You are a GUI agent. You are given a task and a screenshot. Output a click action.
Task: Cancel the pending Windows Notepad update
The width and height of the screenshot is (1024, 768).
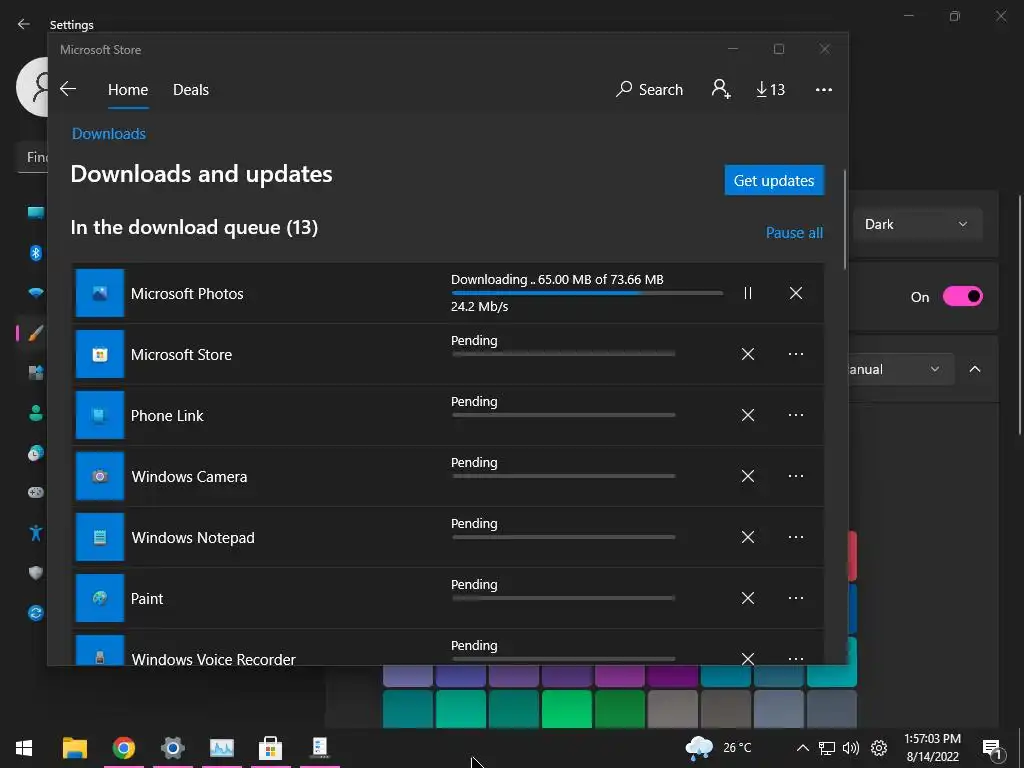(x=748, y=537)
